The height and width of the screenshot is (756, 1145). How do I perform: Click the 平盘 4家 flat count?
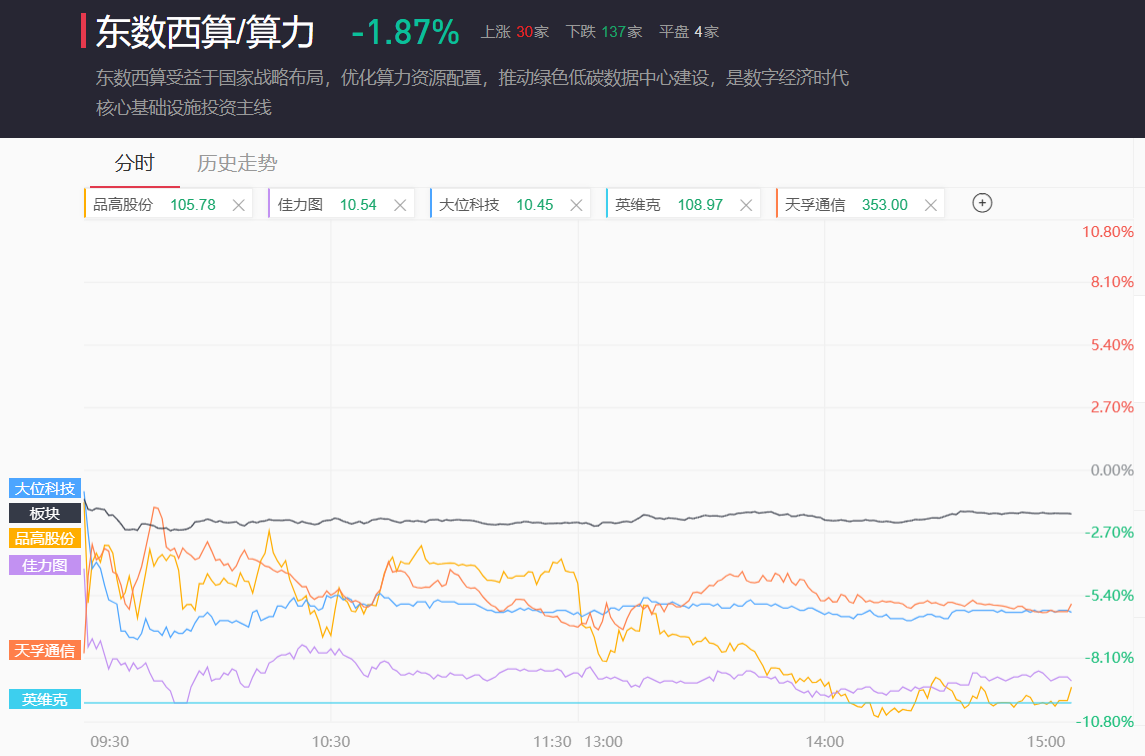pos(688,32)
